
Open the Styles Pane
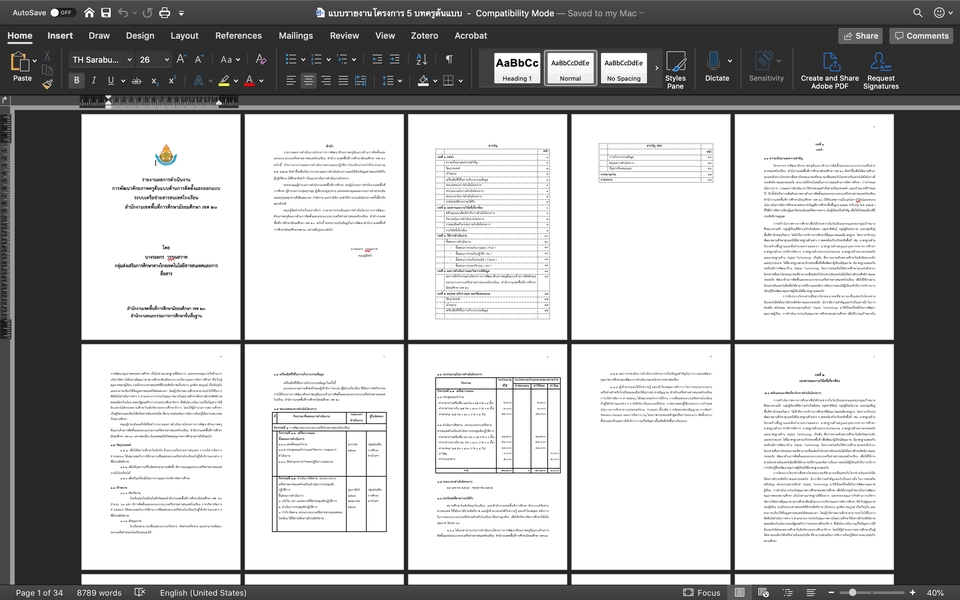coord(675,70)
